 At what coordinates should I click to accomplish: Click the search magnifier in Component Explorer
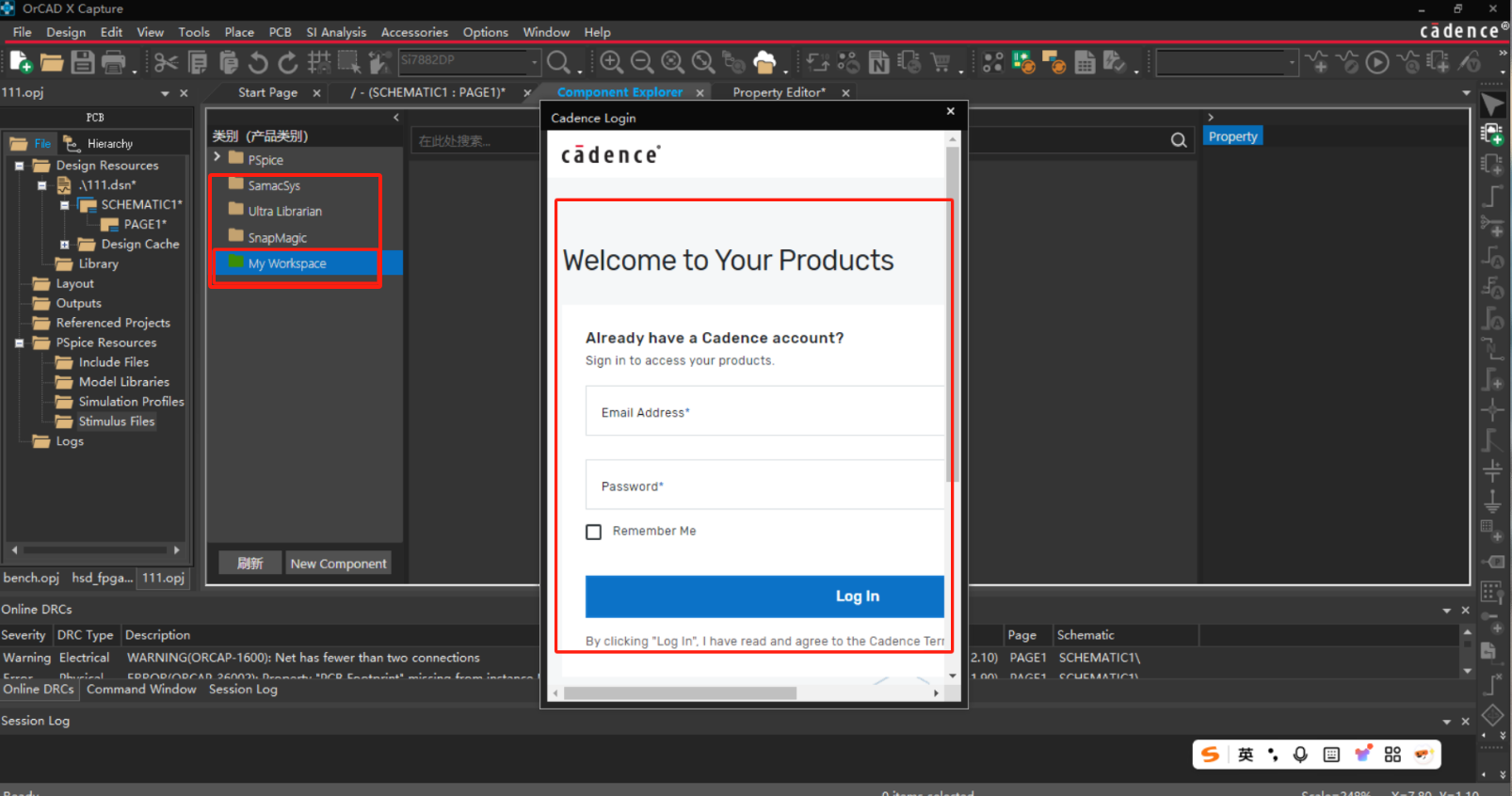[1179, 140]
